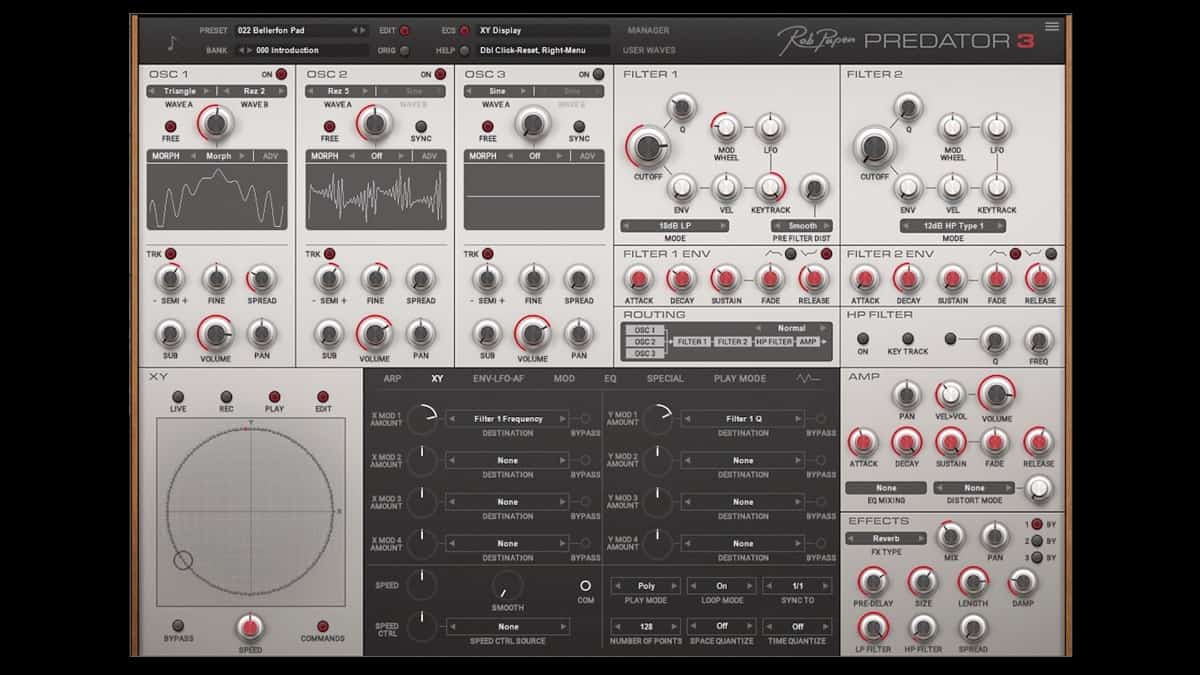The width and height of the screenshot is (1200, 675).
Task: Toggle effect slot 1 bypass LED
Action: pyautogui.click(x=1036, y=524)
